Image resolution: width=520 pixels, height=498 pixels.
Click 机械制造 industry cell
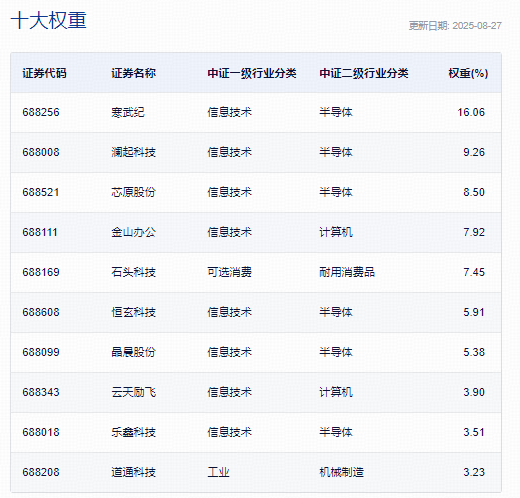pos(341,472)
